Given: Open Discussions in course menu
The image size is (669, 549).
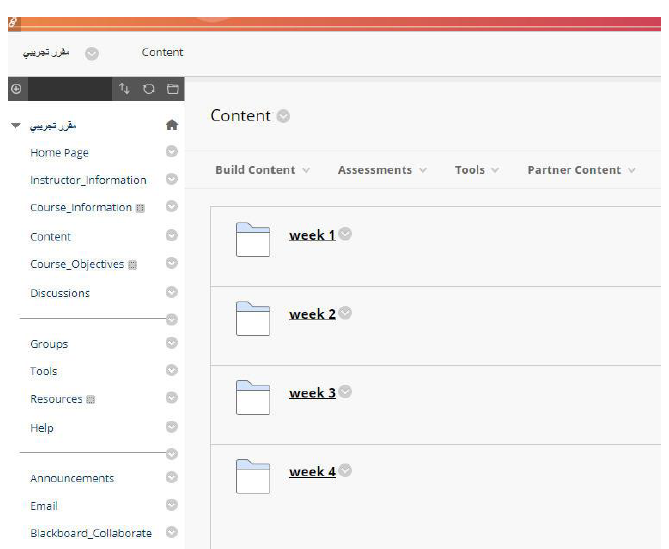Looking at the screenshot, I should pos(60,293).
